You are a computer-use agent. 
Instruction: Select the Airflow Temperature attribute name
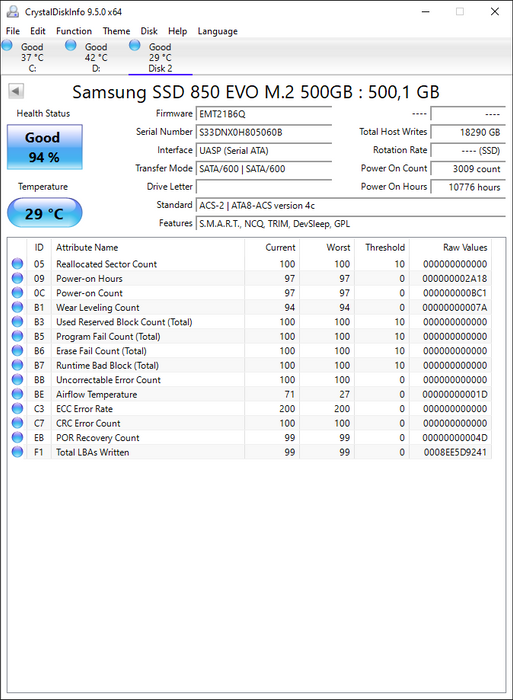pyautogui.click(x=96, y=394)
